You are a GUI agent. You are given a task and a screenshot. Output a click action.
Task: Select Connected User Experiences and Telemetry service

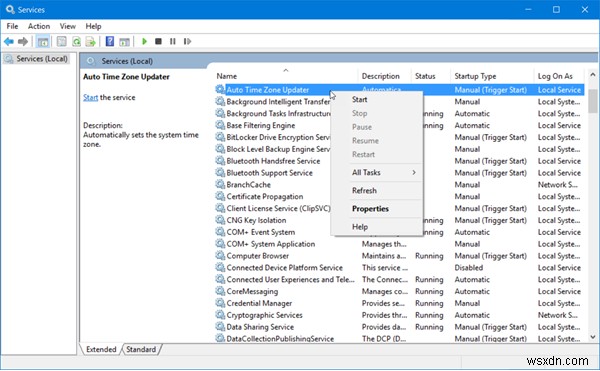click(x=399, y=280)
